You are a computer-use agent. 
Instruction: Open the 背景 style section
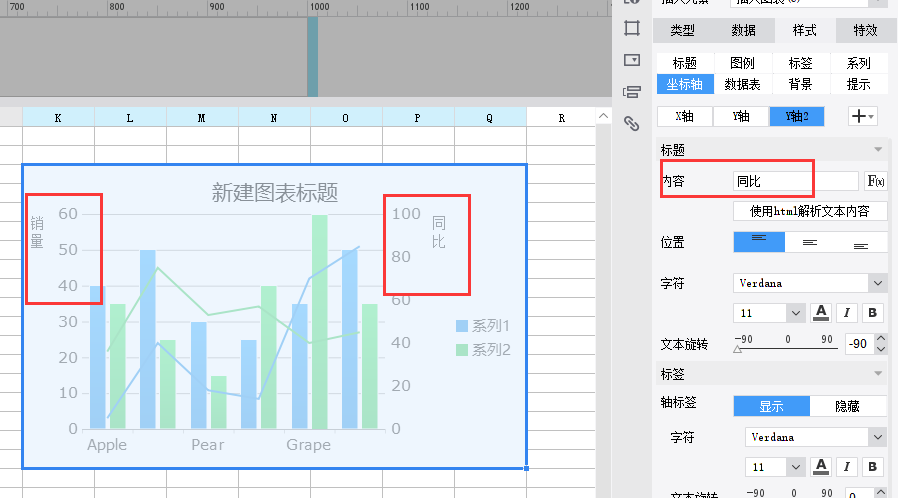click(801, 84)
